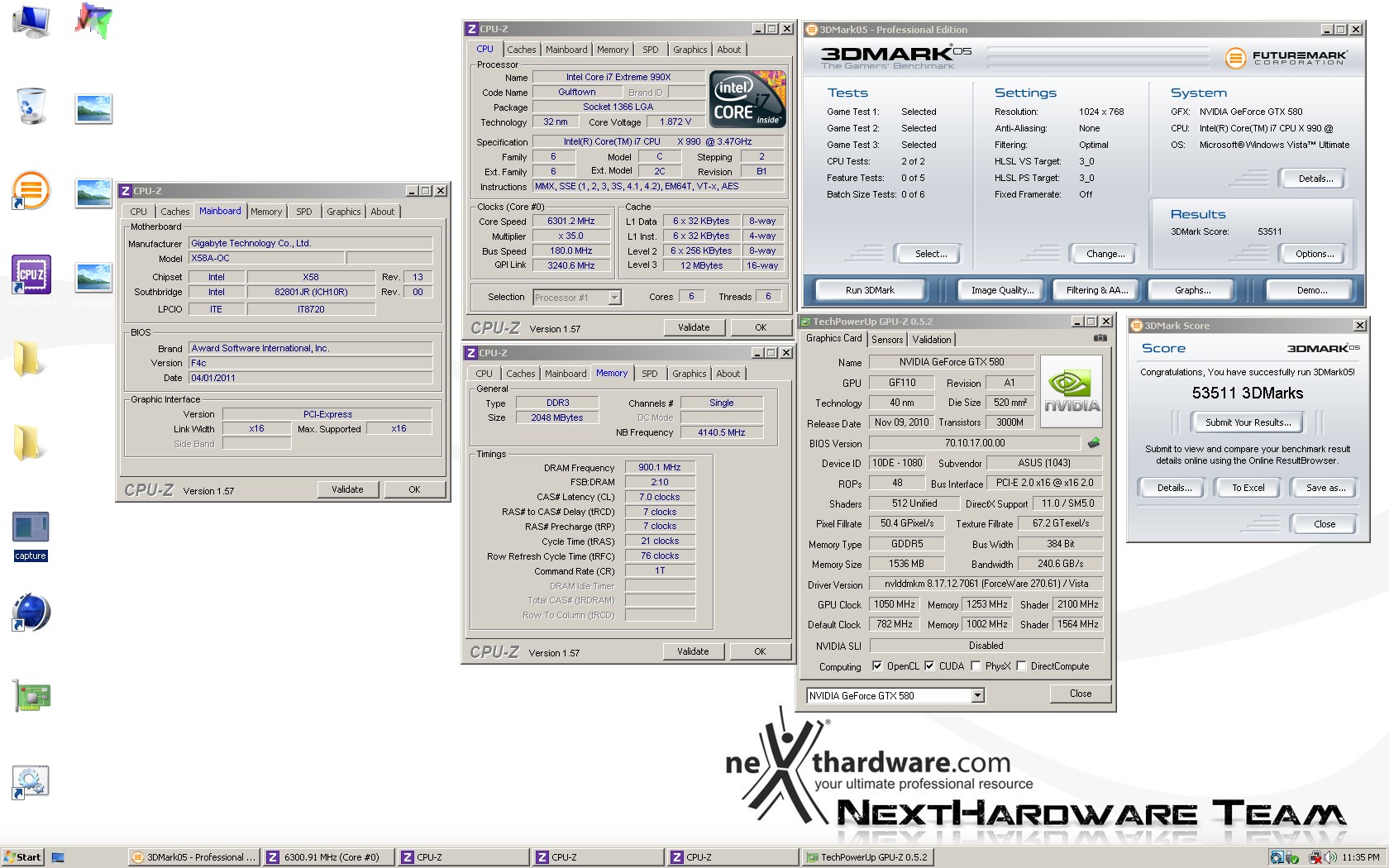The width and height of the screenshot is (1389, 868).
Task: Enable the OpenCL checkbox in GPU-Z
Action: (877, 666)
